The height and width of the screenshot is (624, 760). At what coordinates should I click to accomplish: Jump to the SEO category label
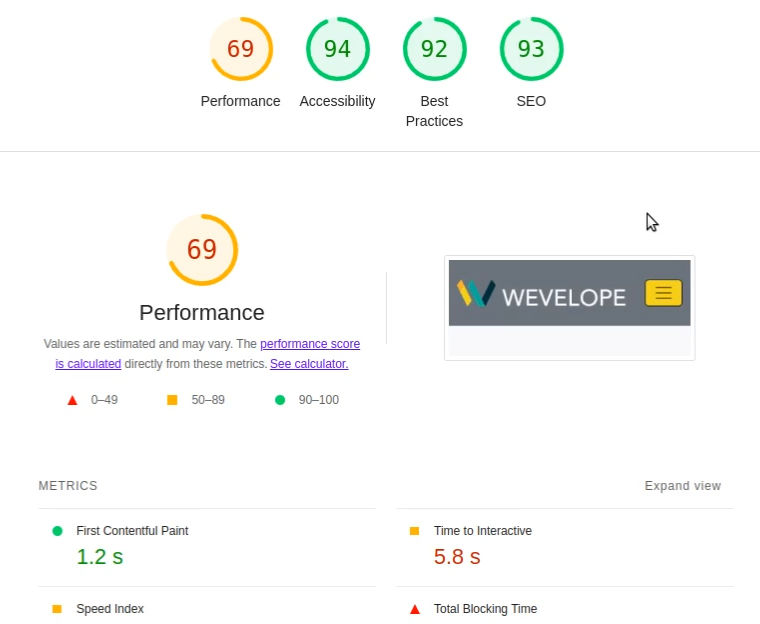click(531, 101)
